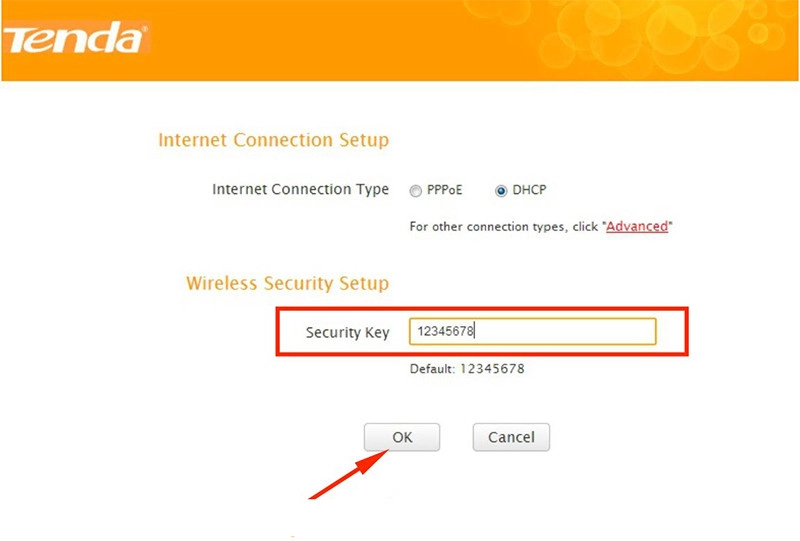Click the red arrow pointing at OK
800x541 pixels.
[345, 476]
